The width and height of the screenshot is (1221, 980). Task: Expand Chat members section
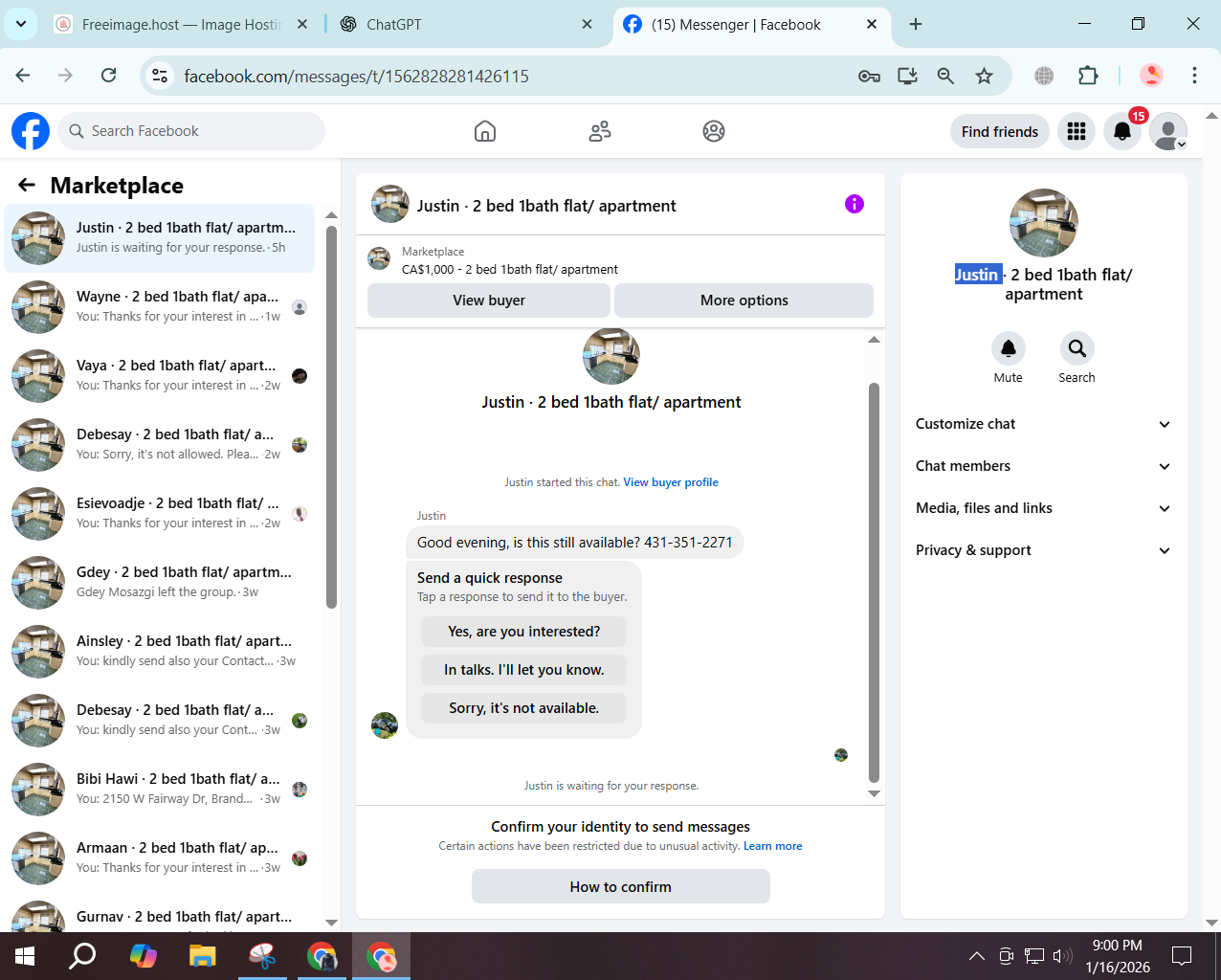click(1043, 466)
